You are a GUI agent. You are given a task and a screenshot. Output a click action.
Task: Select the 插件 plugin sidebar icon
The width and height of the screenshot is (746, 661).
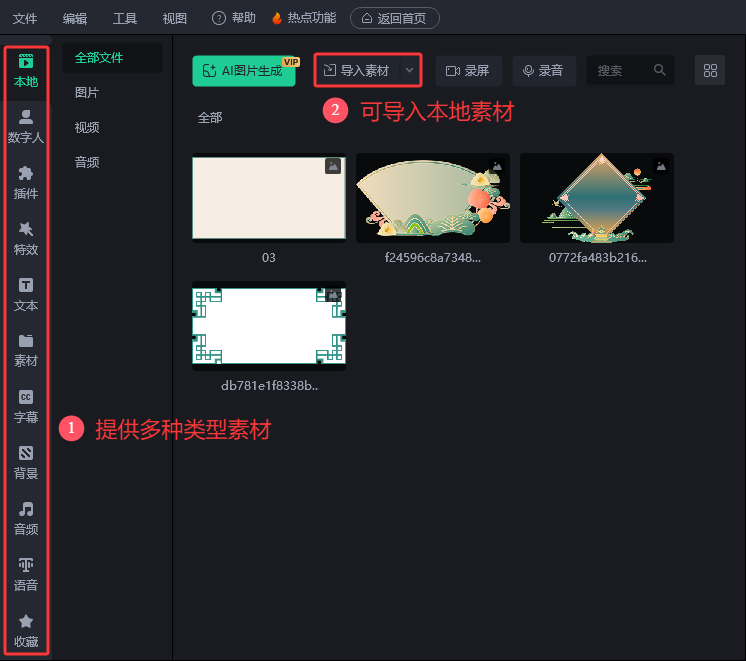click(26, 182)
